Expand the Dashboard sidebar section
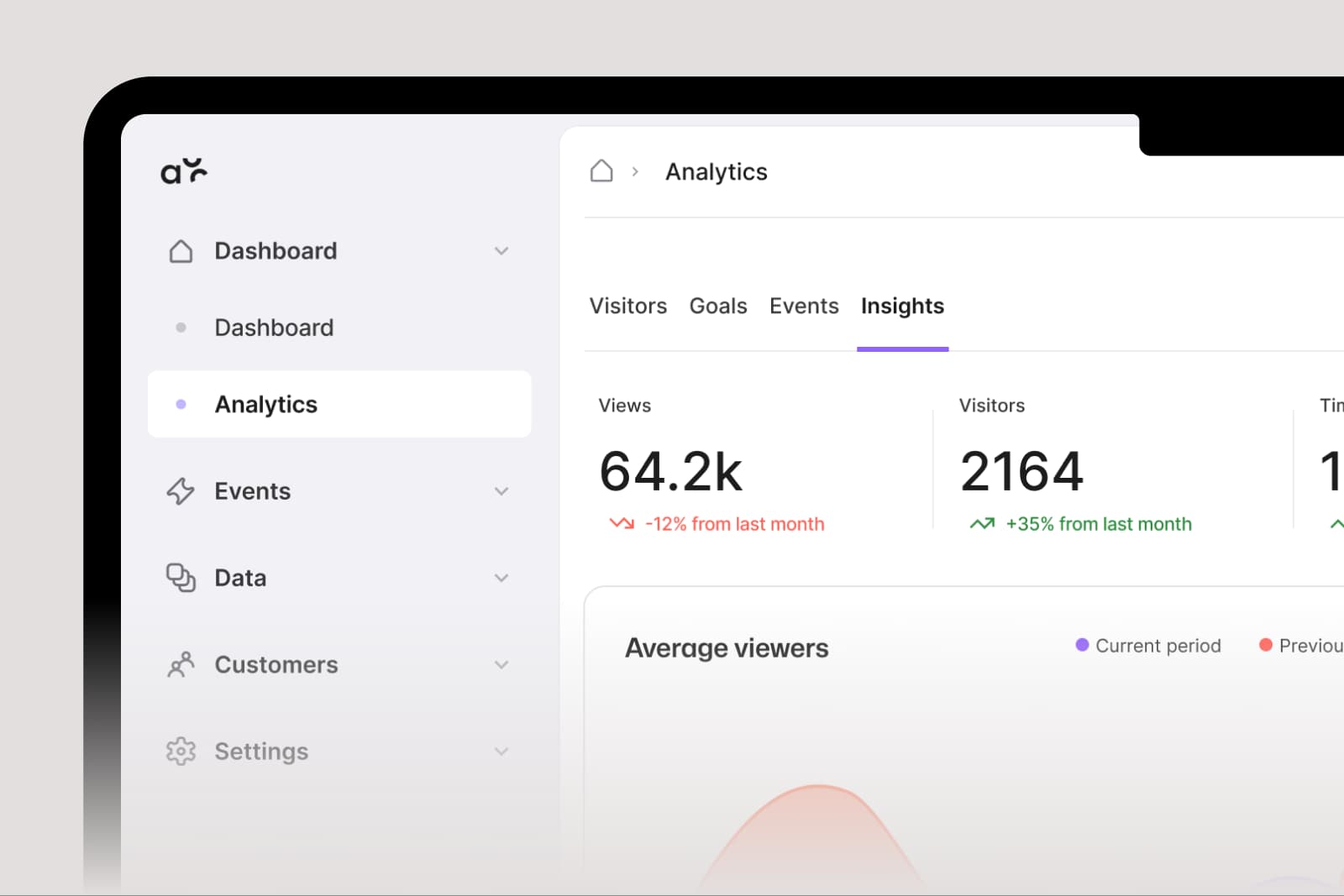This screenshot has height=896, width=1344. [x=501, y=250]
